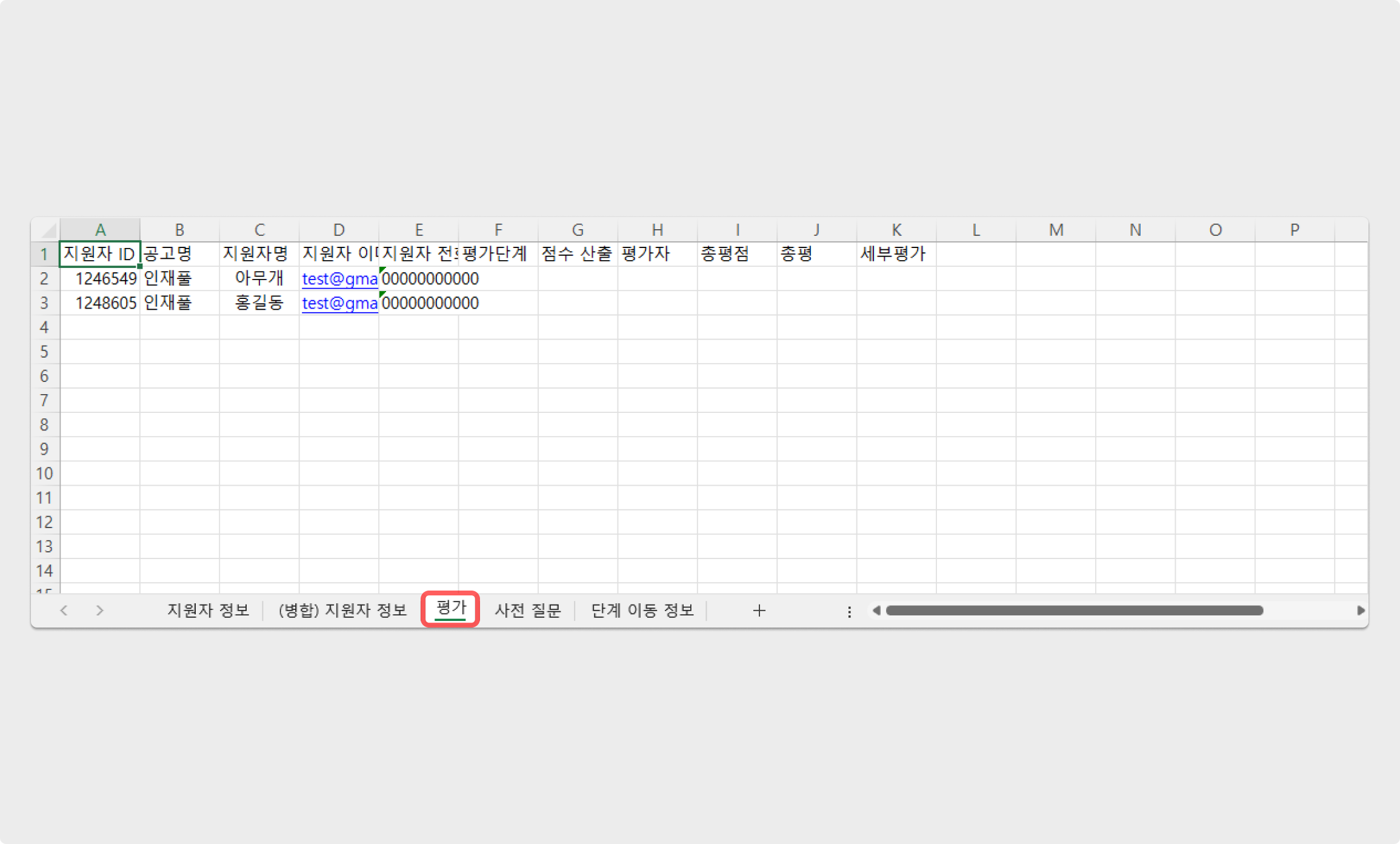Open test@gma email link in row 2
The height and width of the screenshot is (844, 1400).
point(339,279)
